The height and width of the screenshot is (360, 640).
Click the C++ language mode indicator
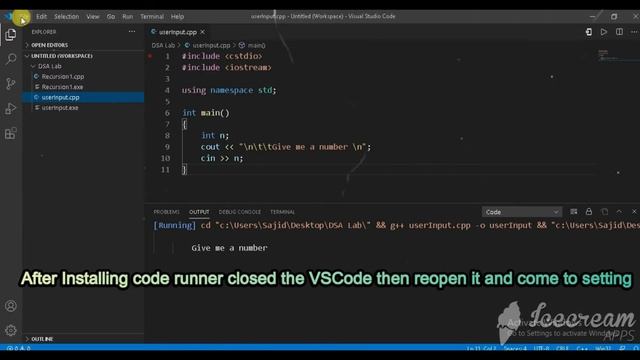click(x=582, y=349)
